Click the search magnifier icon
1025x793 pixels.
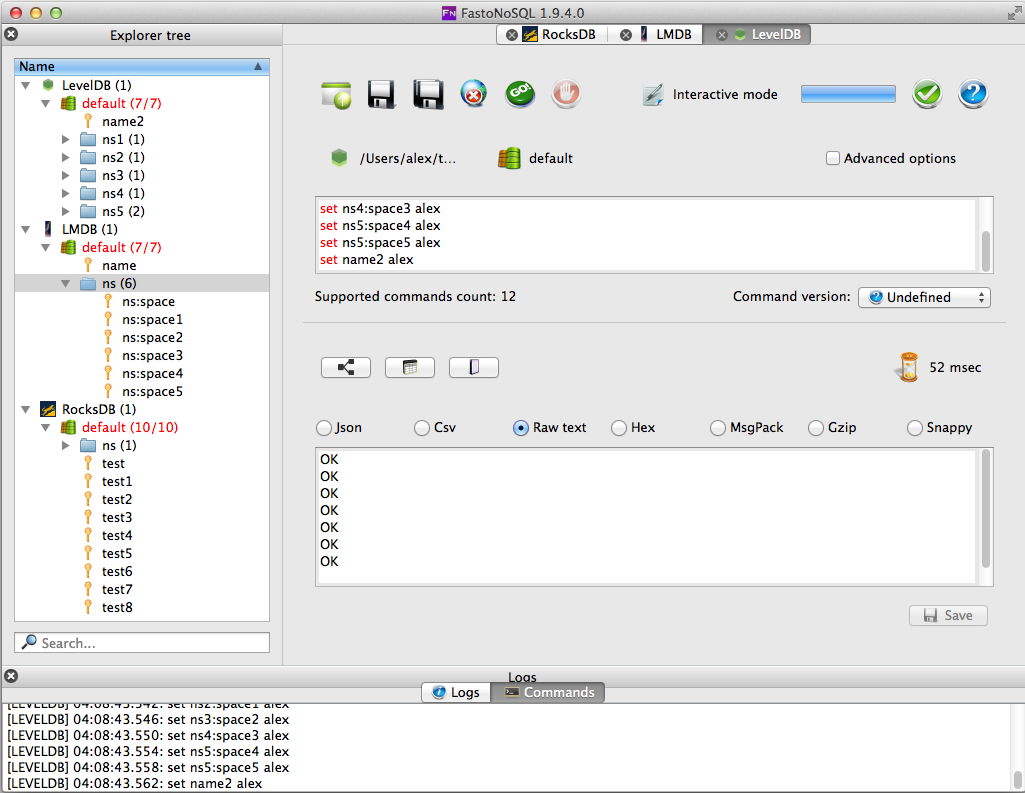click(29, 642)
